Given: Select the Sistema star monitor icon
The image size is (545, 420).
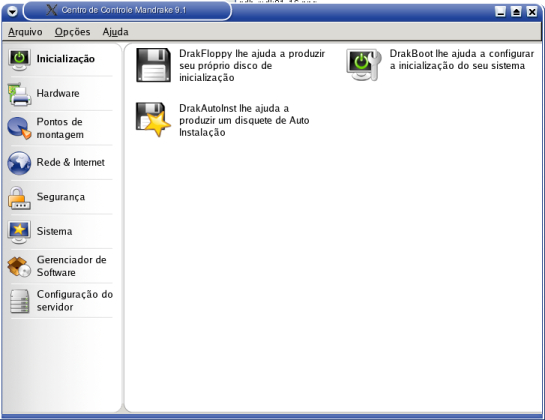Looking at the screenshot, I should point(19,232).
